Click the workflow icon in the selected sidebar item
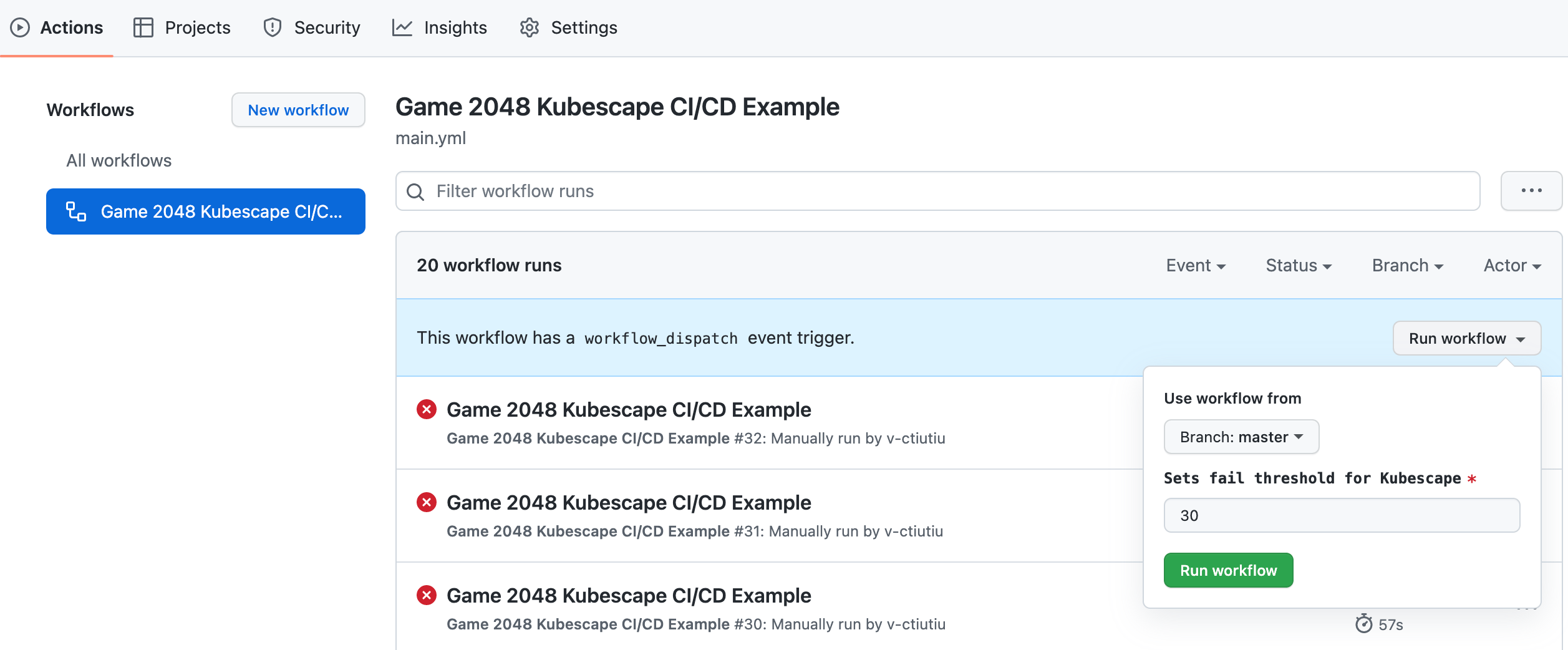This screenshot has height=650, width=1568. coord(76,211)
